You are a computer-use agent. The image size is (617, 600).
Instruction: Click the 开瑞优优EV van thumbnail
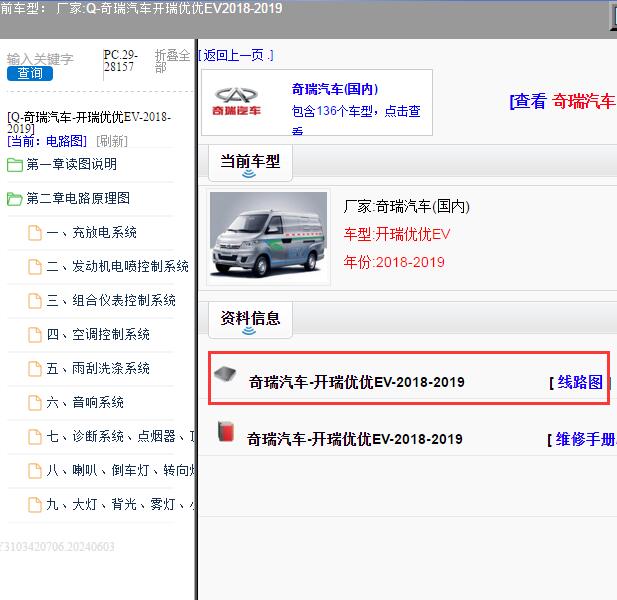268,235
